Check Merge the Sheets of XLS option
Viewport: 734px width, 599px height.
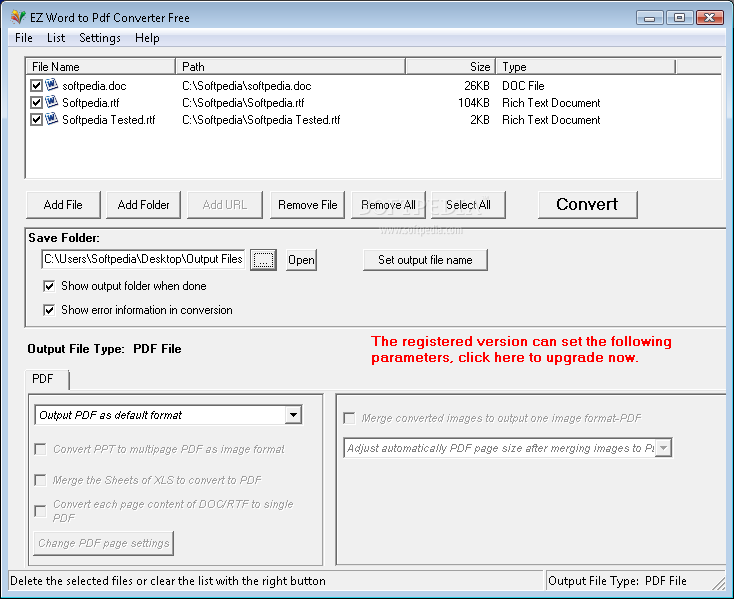point(41,480)
